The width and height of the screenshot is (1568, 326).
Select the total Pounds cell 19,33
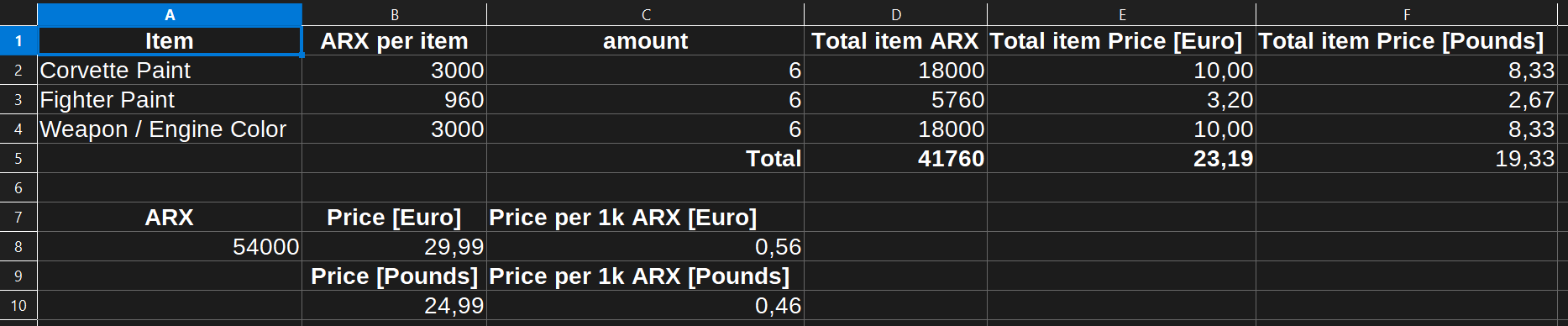pyautogui.click(x=1407, y=158)
